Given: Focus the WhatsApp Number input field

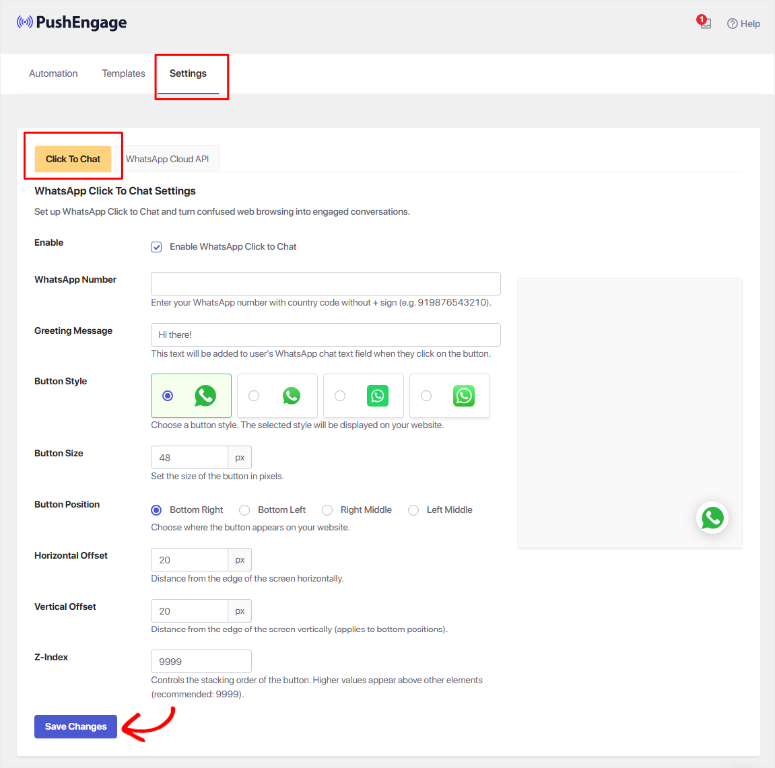Looking at the screenshot, I should pyautogui.click(x=326, y=284).
